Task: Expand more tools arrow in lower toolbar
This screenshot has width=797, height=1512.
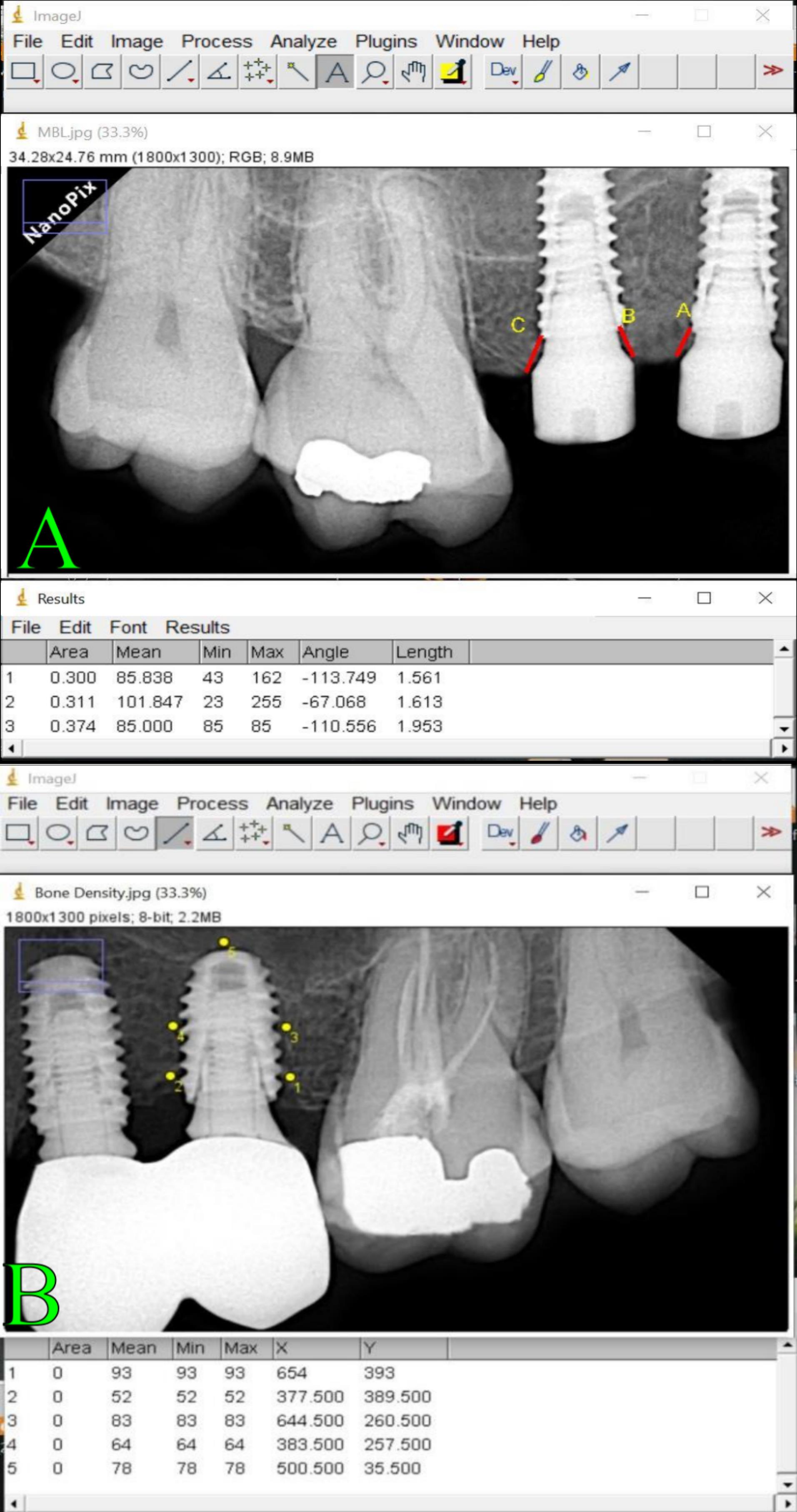Action: coord(771,832)
